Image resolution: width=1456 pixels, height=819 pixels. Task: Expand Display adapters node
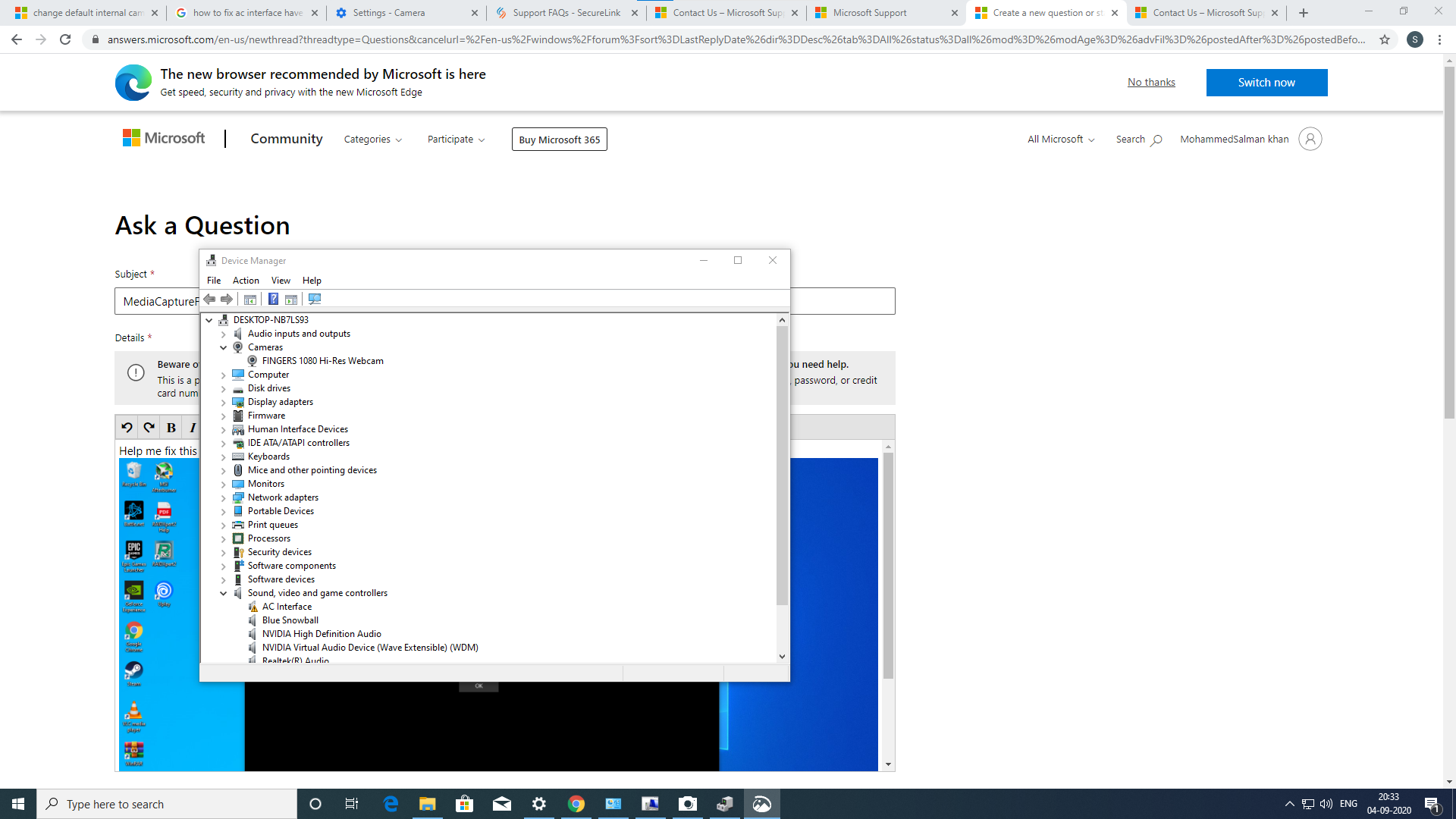coord(223,403)
